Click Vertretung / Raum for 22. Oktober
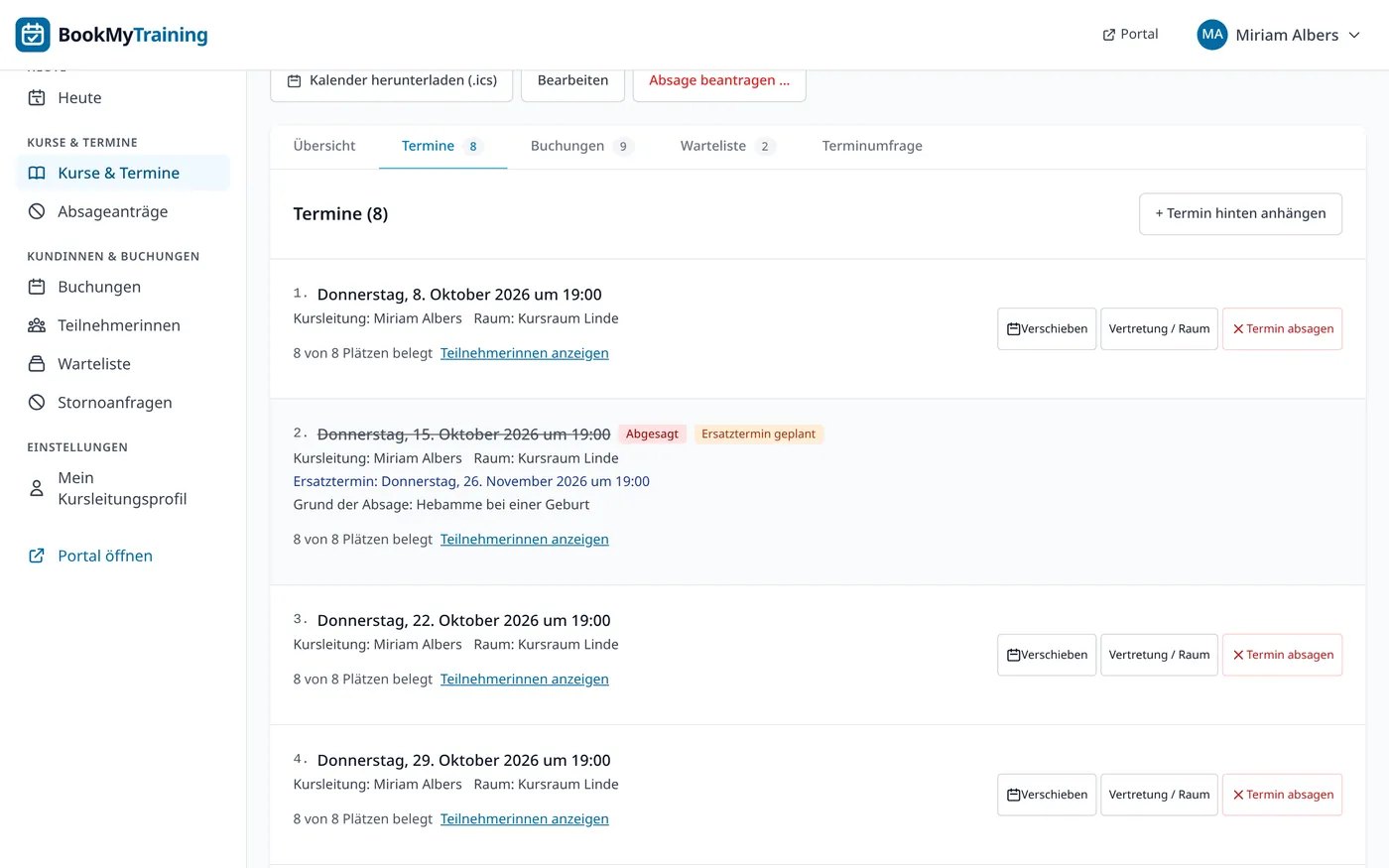 coord(1159,656)
